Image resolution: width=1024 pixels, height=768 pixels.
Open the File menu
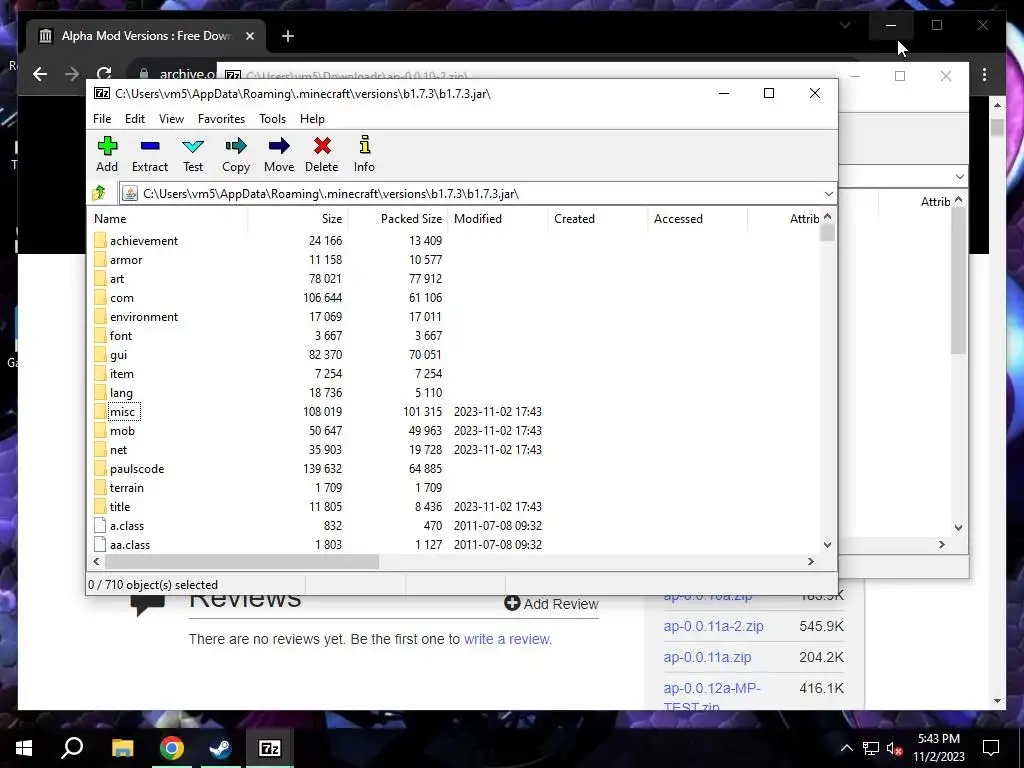click(102, 119)
